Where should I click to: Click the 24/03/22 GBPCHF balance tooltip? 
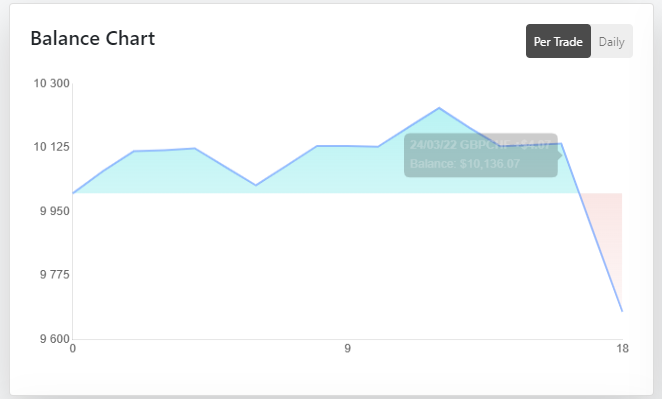481,155
